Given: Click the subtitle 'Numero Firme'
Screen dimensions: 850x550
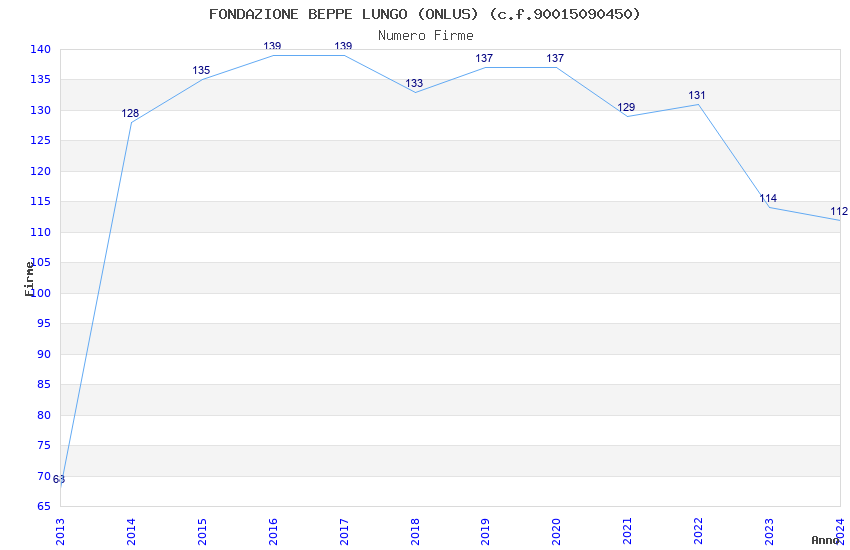Looking at the screenshot, I should click(426, 36).
